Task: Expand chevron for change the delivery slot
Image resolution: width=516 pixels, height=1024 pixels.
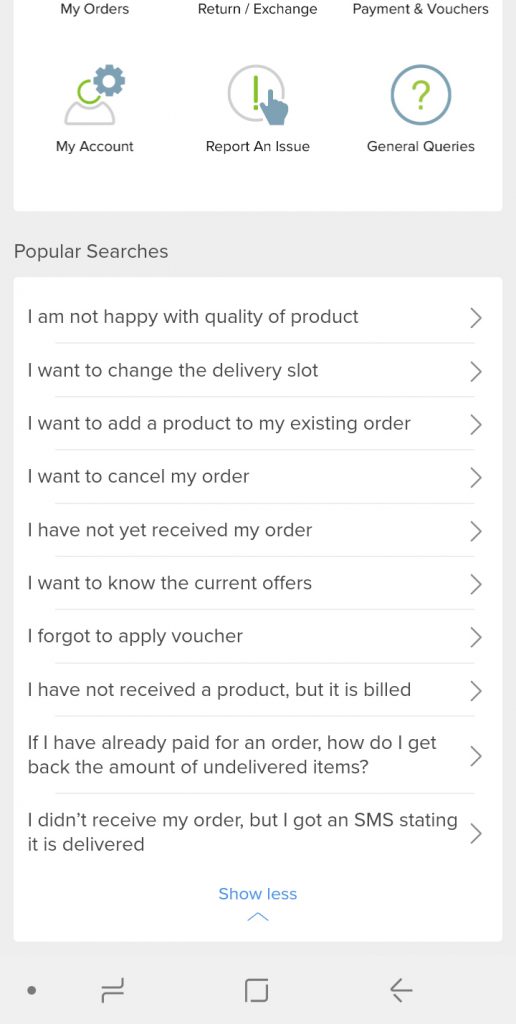Action: click(476, 372)
